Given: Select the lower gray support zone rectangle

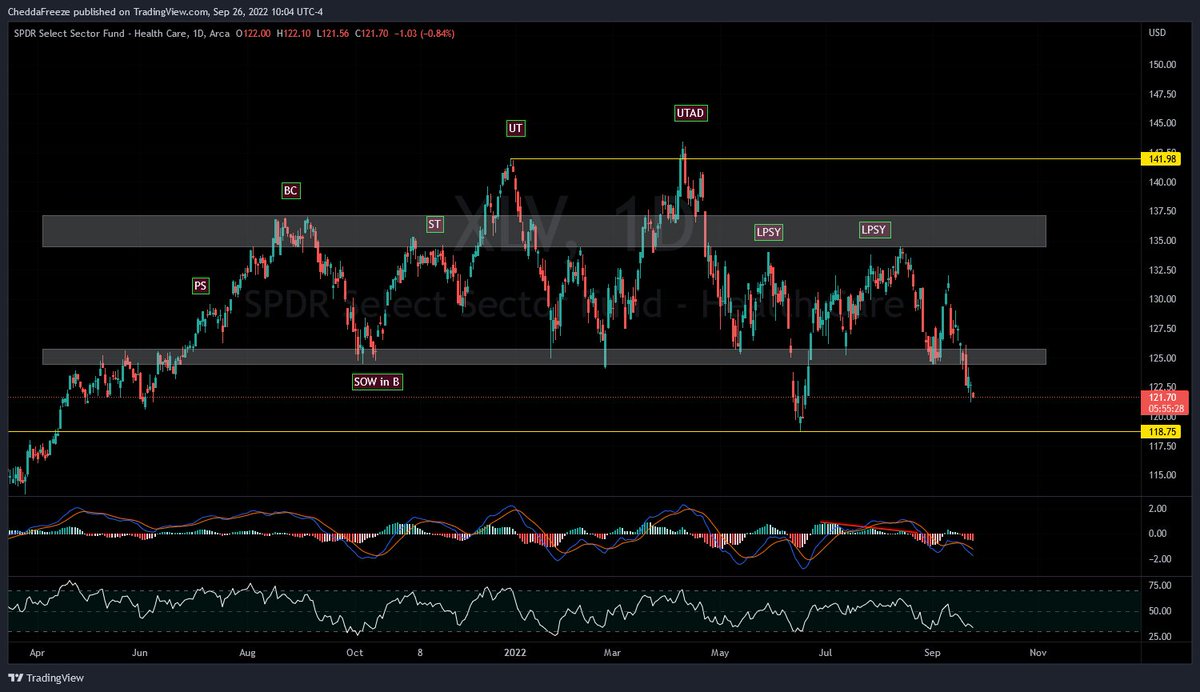Looking at the screenshot, I should tap(544, 356).
